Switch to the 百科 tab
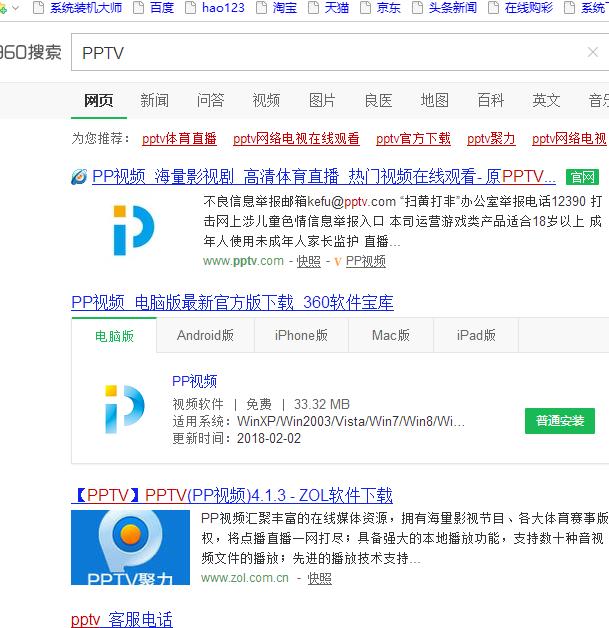Screen dimensions: 609x628 tap(490, 100)
